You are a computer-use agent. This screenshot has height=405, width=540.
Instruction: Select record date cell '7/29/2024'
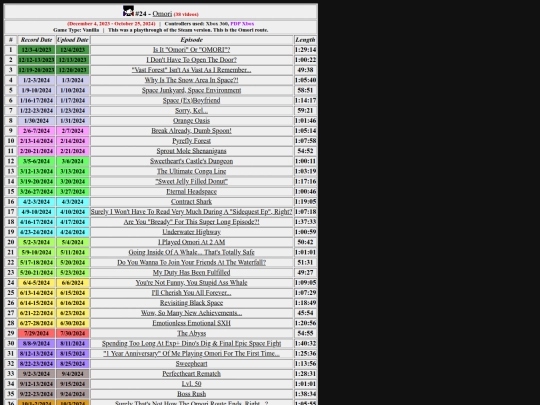pyautogui.click(x=37, y=333)
